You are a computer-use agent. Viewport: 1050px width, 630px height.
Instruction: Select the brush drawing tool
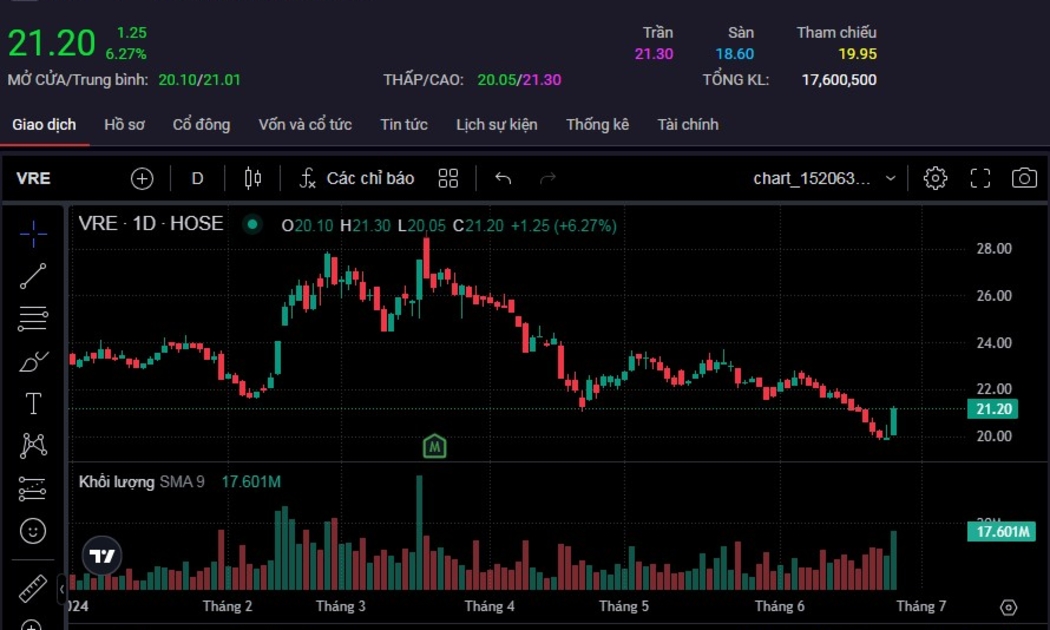pyautogui.click(x=33, y=361)
